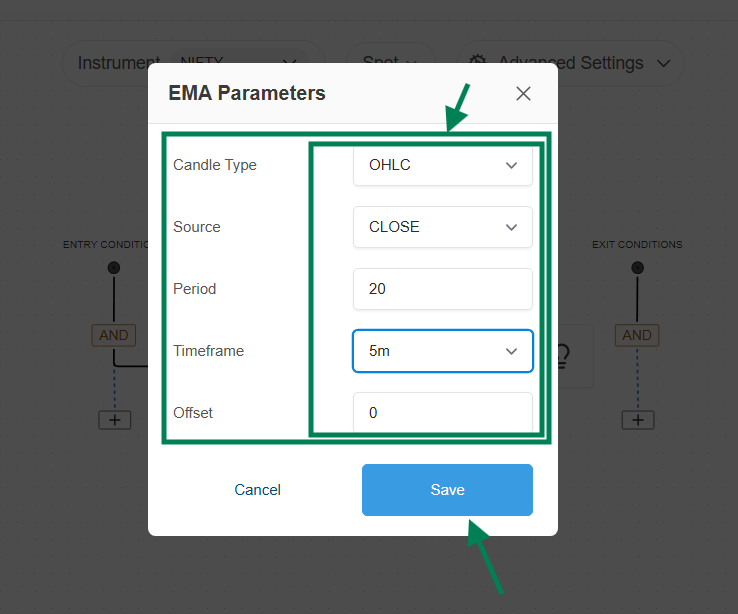Save the EMA parameters
This screenshot has width=738, height=614.
[x=447, y=490]
